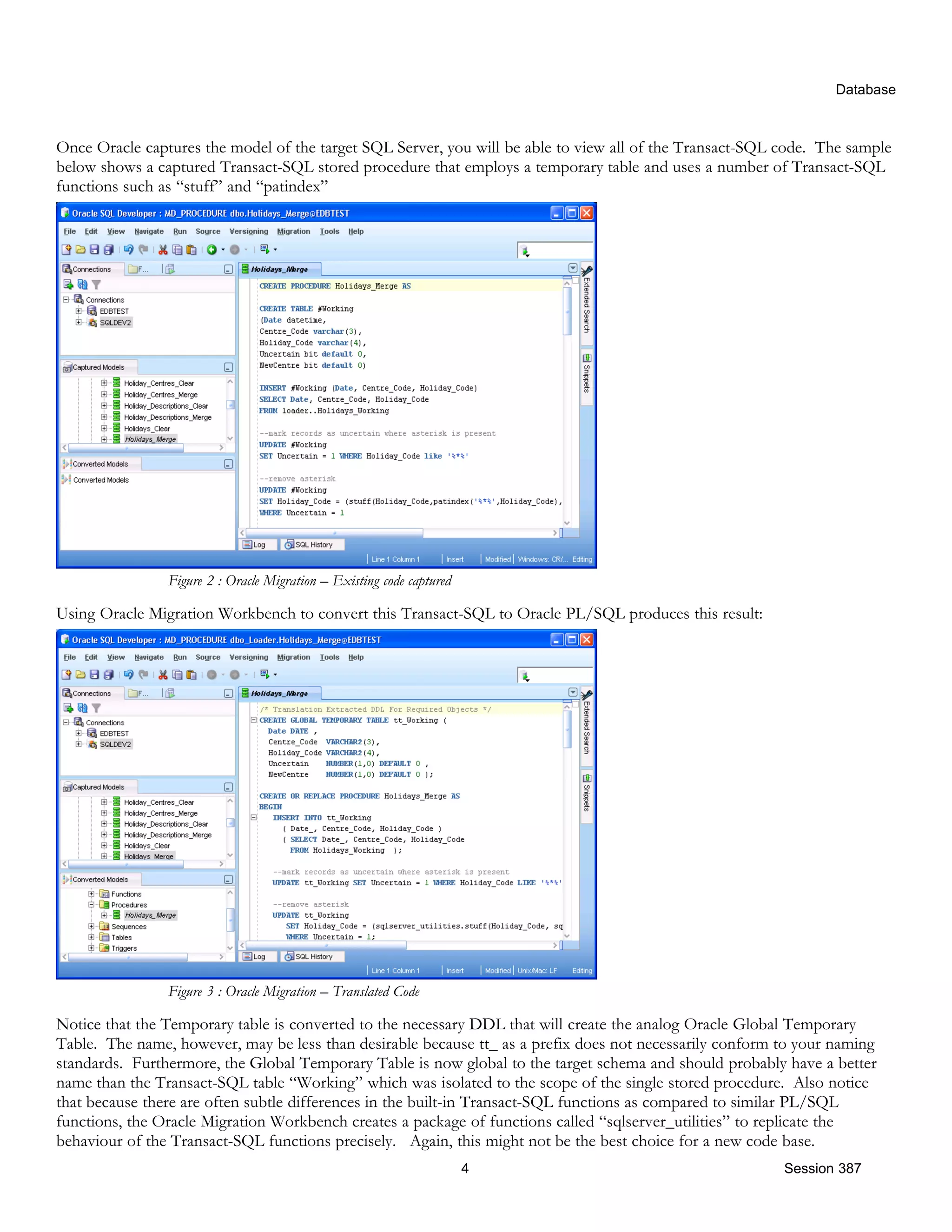Collapse CREATE GLOBAL TEMPORARY TABLE code fold
Viewport: 952px width, 1232px height.
coord(254,720)
